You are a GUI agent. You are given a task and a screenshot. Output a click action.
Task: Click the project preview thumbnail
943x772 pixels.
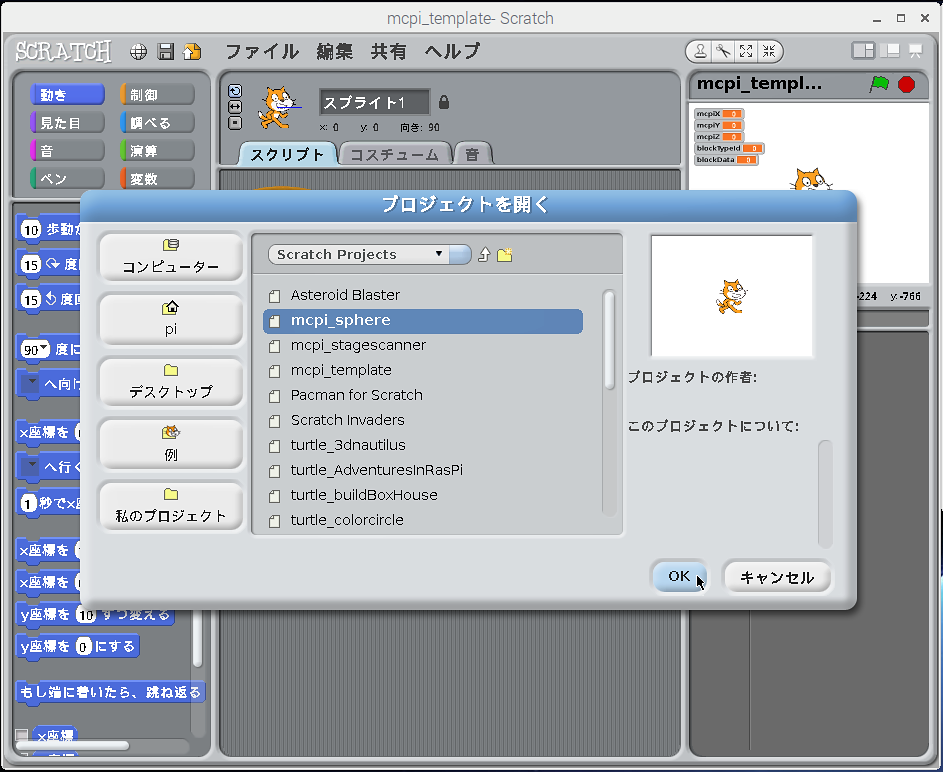tap(732, 296)
